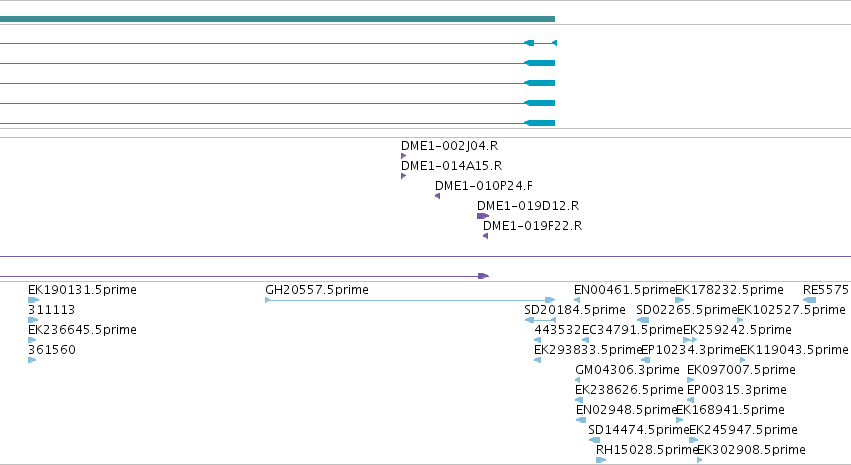The width and height of the screenshot is (851, 465).
Task: Click the blue glyph under SD02265.5prime
Action: tap(643, 320)
